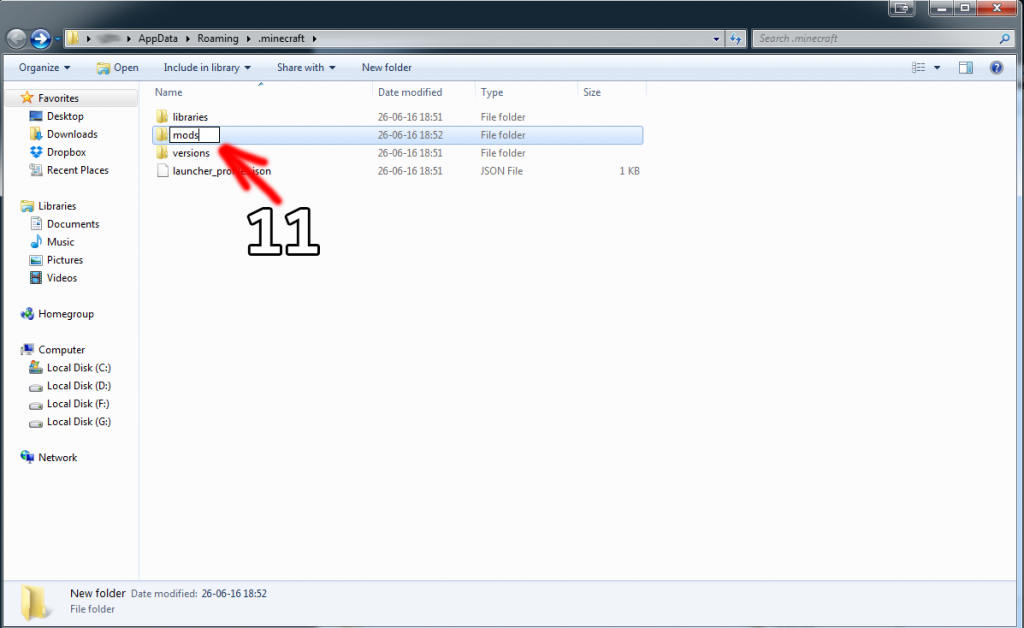Open the Documents library
The image size is (1024, 628).
73,224
